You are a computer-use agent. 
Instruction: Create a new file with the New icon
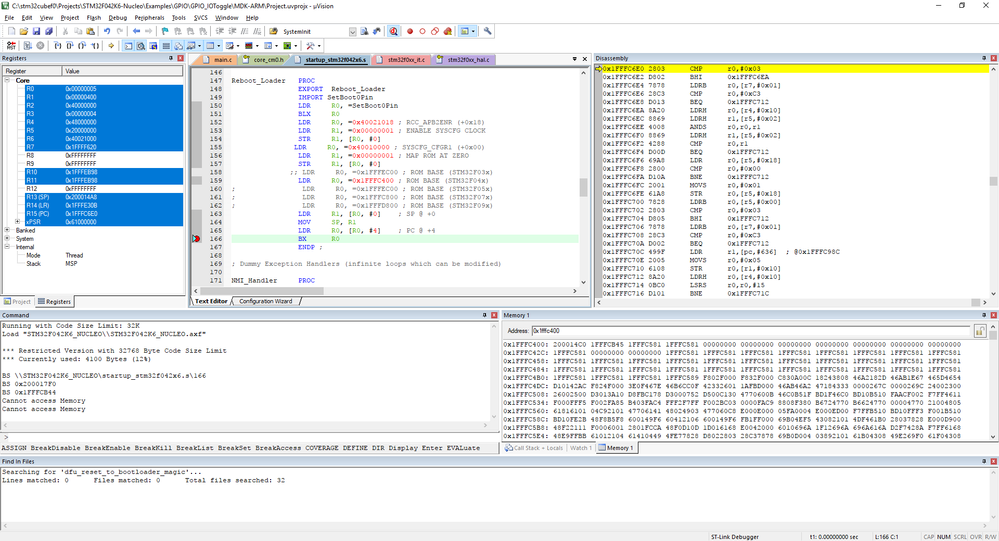[11, 31]
